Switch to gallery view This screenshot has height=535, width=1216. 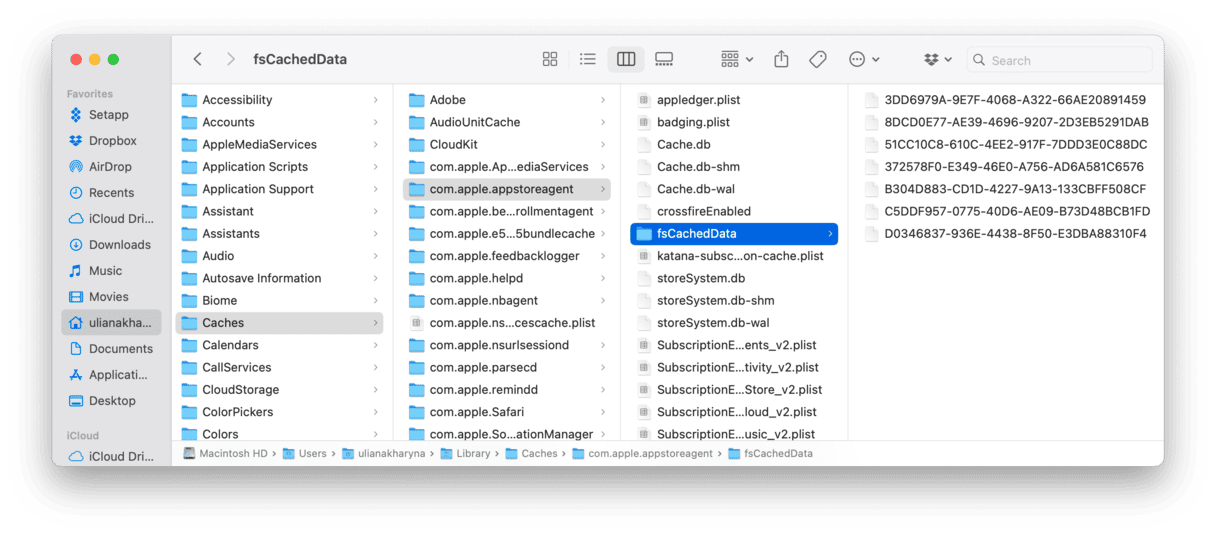click(664, 59)
